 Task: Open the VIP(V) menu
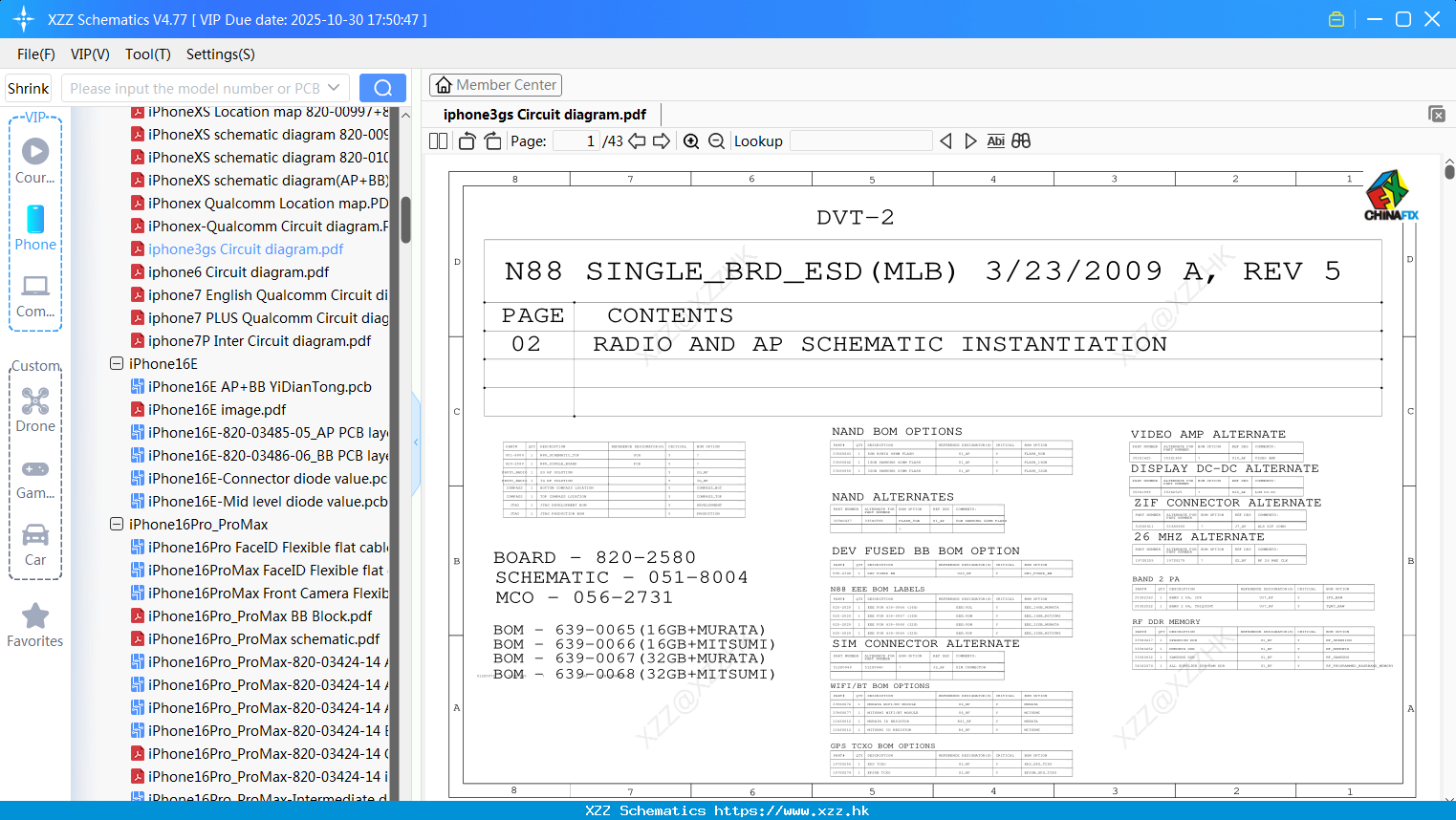pyautogui.click(x=90, y=54)
